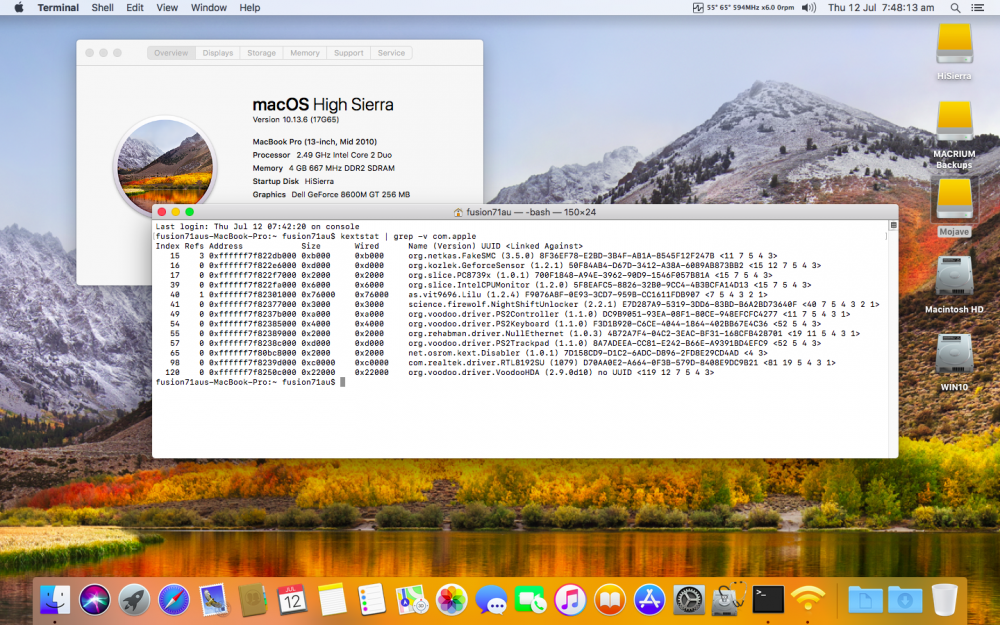Screen dimensions: 1000x625
Task: Open Spotlight search magnifier in menu bar
Action: (955, 8)
